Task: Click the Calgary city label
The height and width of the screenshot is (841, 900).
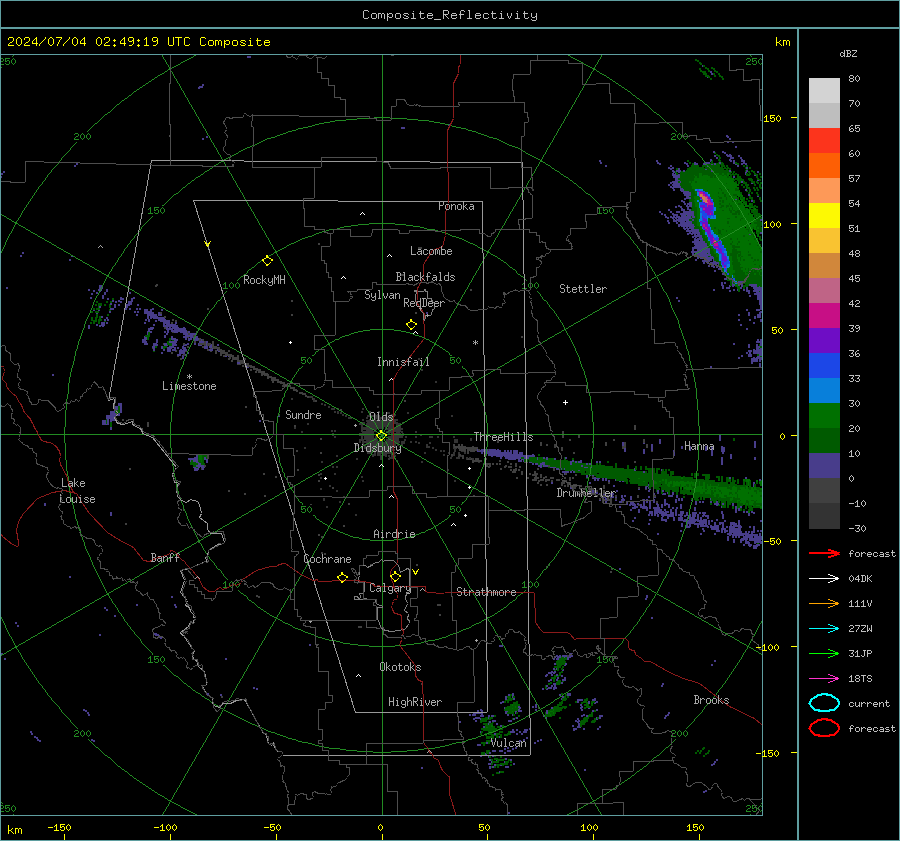Action: pos(390,588)
